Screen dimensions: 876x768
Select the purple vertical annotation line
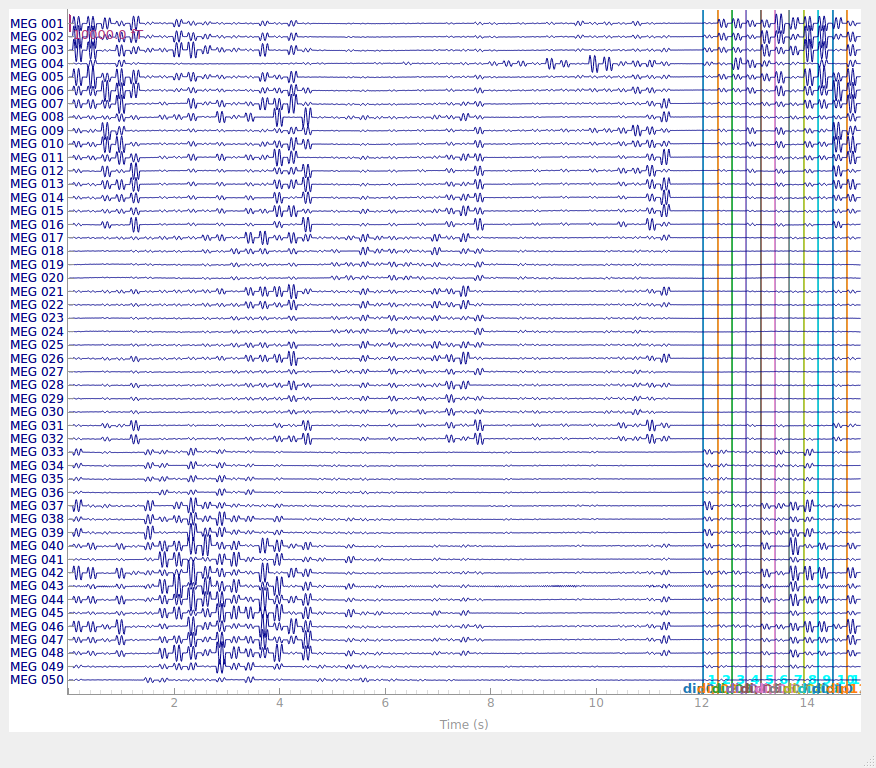pyautogui.click(x=746, y=352)
